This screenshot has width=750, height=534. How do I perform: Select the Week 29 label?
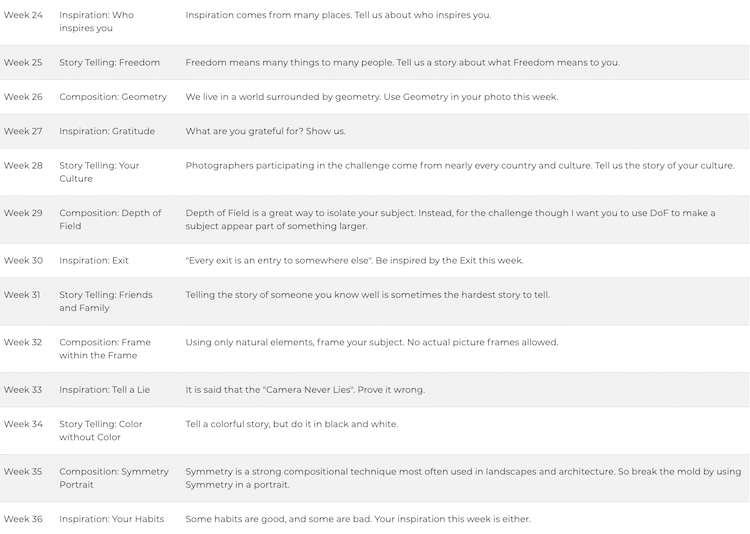(23, 213)
